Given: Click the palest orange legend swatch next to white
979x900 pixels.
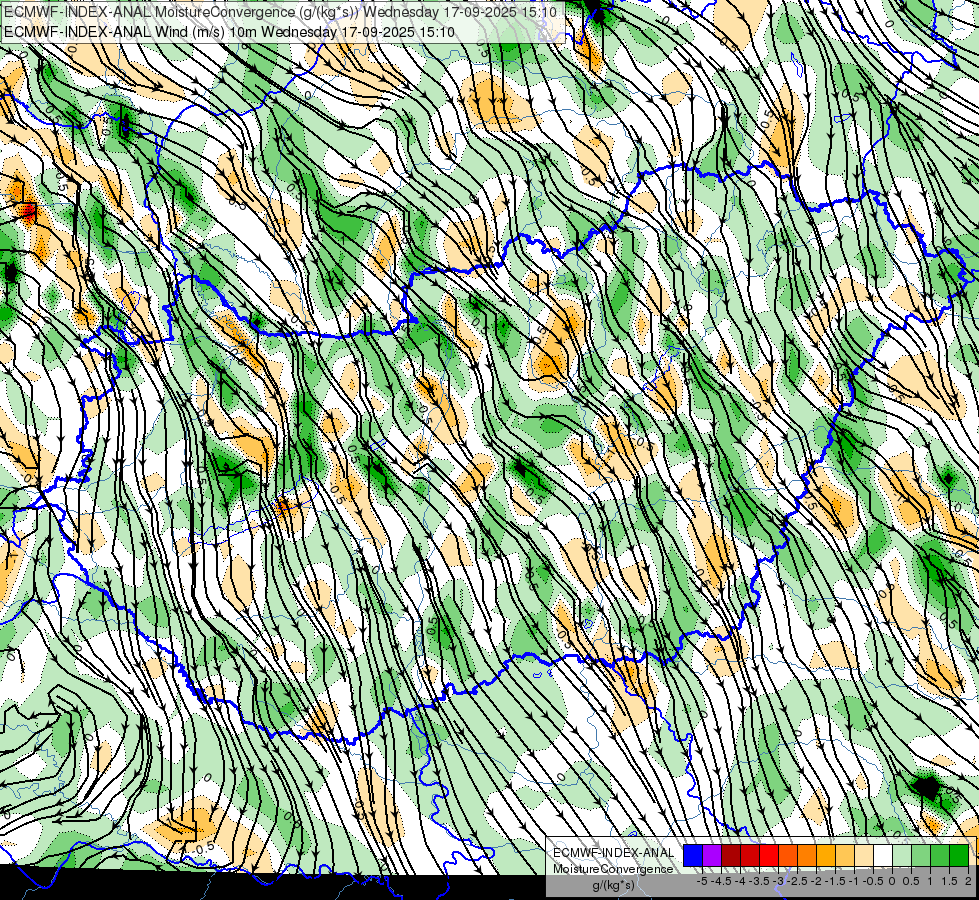Looking at the screenshot, I should (864, 855).
